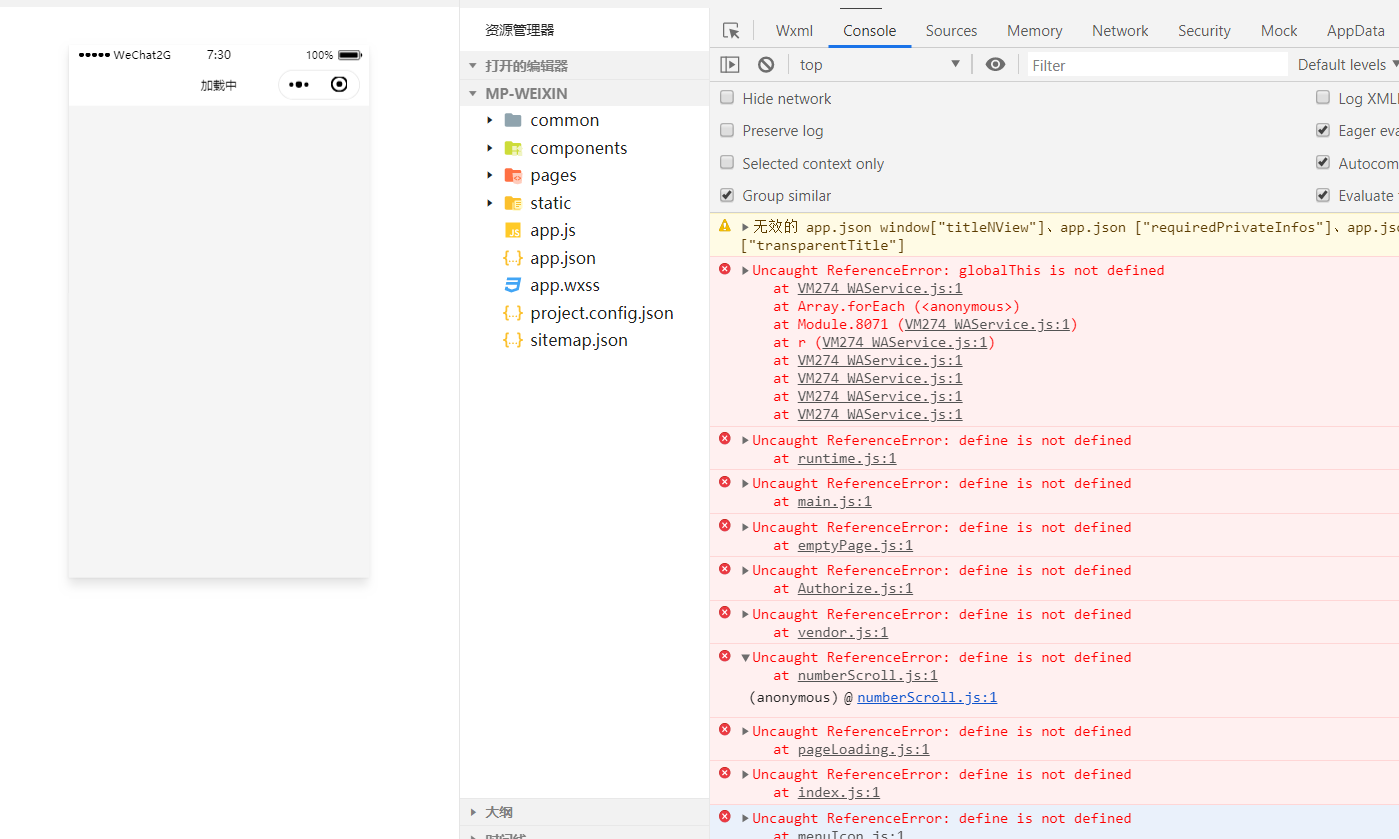Click the pages folder icon
Viewport: 1399px width, 839px height.
coord(513,175)
